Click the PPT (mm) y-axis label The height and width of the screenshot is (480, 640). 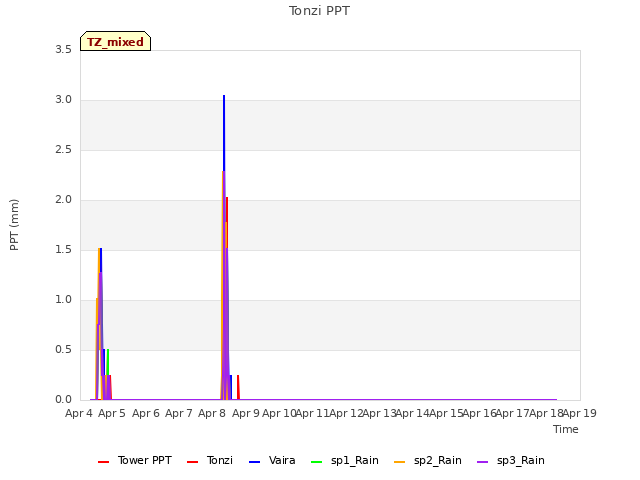[14, 225]
